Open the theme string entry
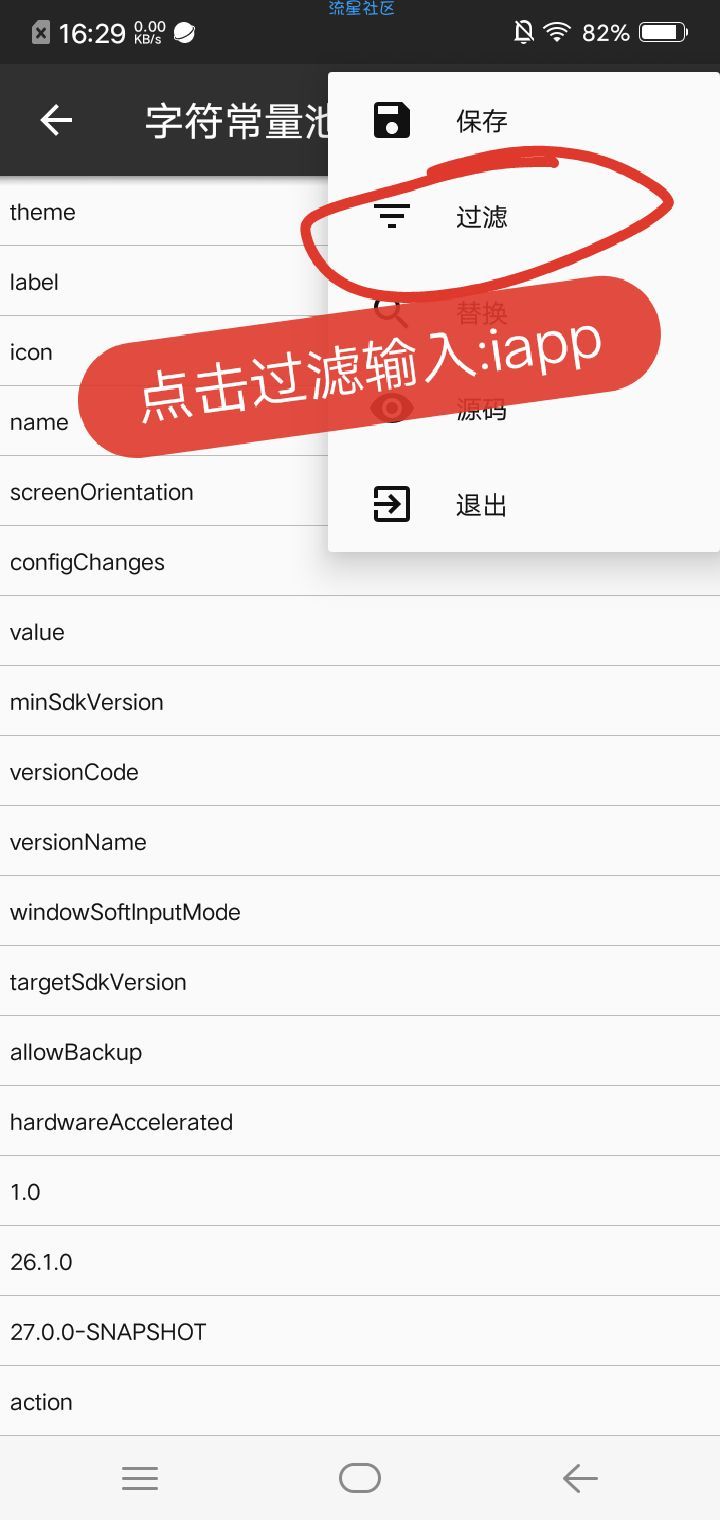720x1520 pixels. point(164,212)
